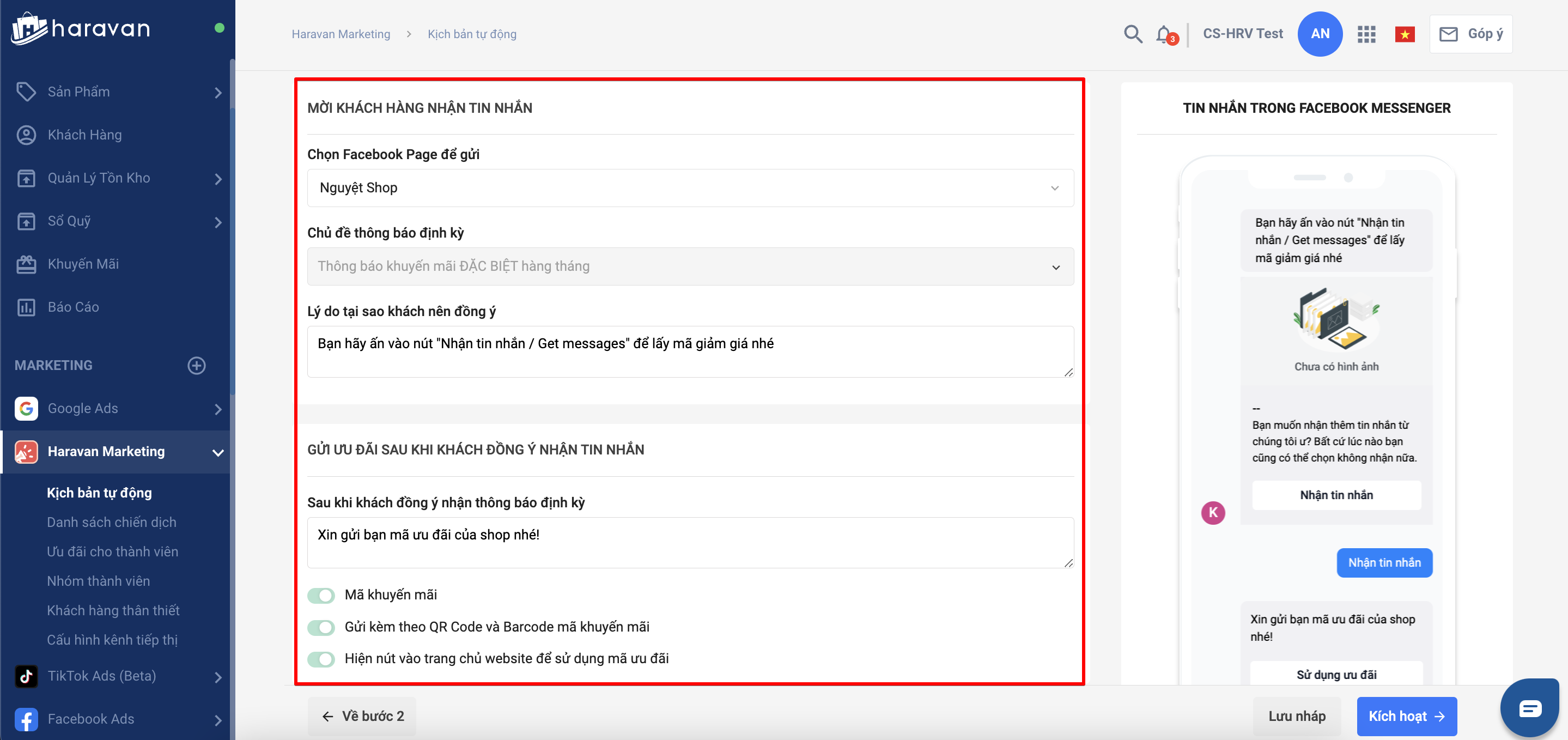Image resolution: width=1568 pixels, height=740 pixels.
Task: Toggle the Mã khuyến mãi switch
Action: click(321, 595)
